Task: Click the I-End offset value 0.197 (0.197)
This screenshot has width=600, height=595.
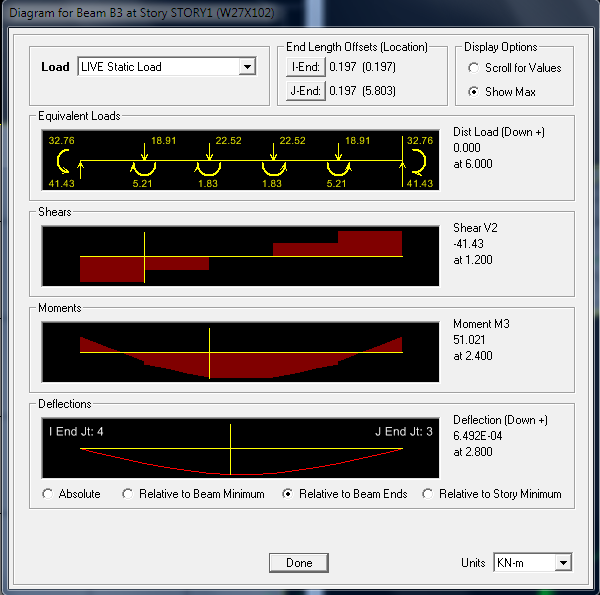Action: (362, 67)
